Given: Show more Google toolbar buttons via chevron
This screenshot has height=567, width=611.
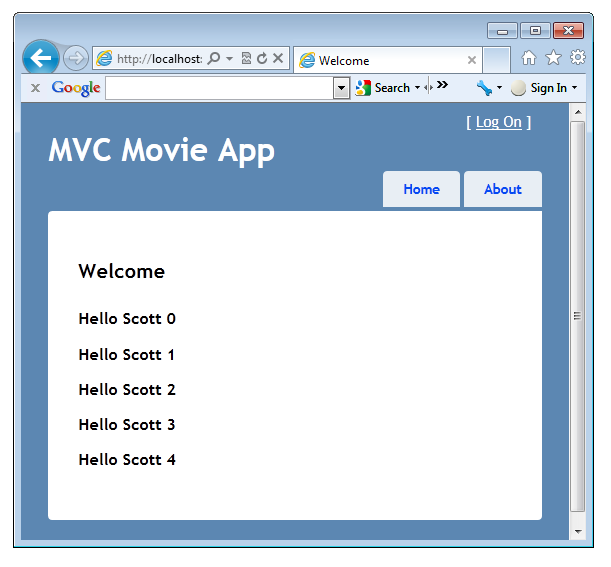Looking at the screenshot, I should click(442, 85).
